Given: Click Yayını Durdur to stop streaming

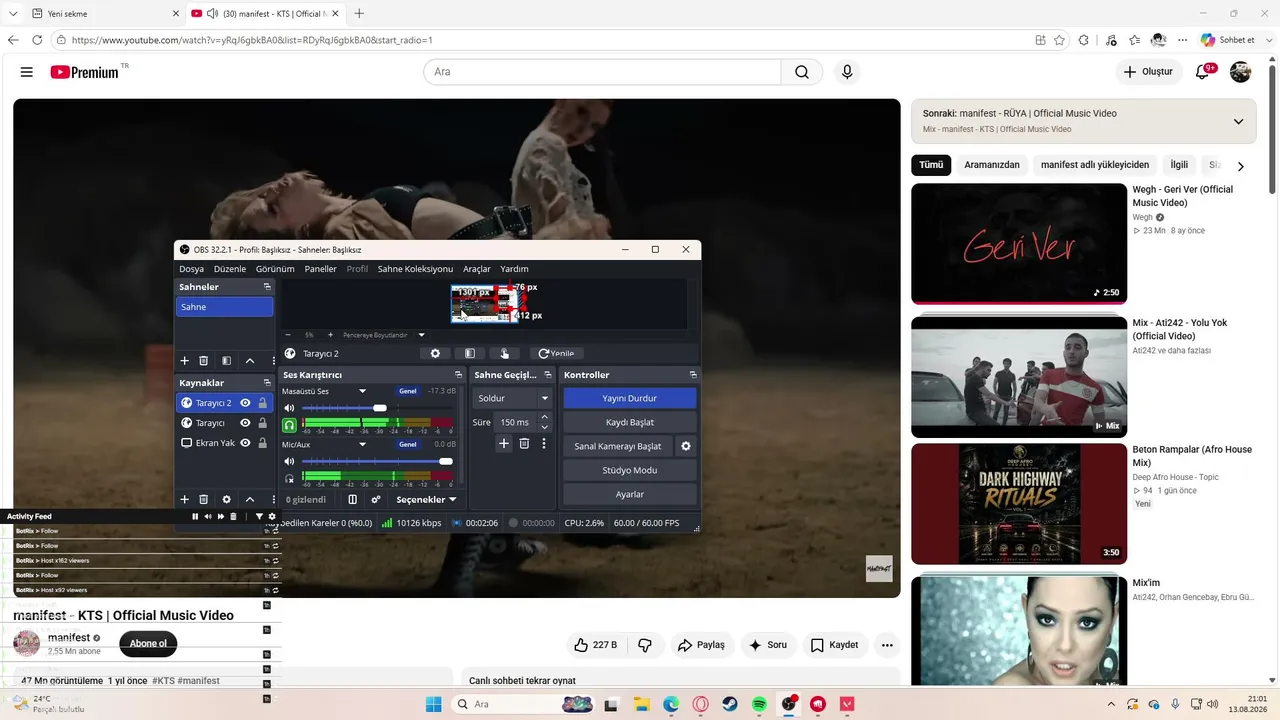Looking at the screenshot, I should pos(629,398).
